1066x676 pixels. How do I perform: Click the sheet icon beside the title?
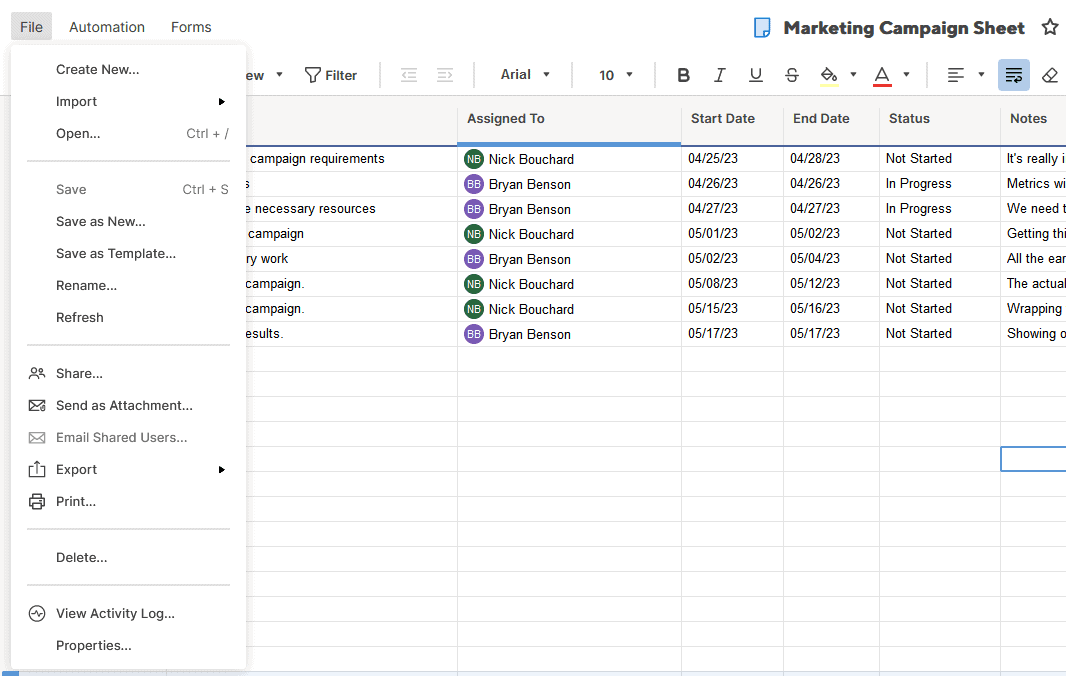pyautogui.click(x=761, y=28)
